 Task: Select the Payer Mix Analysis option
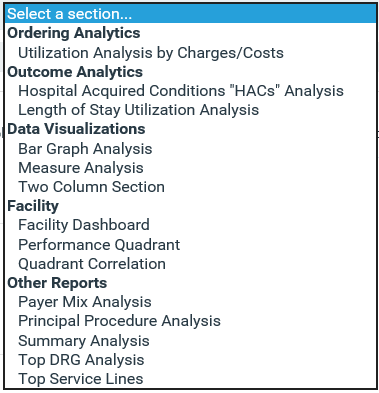coord(191,302)
